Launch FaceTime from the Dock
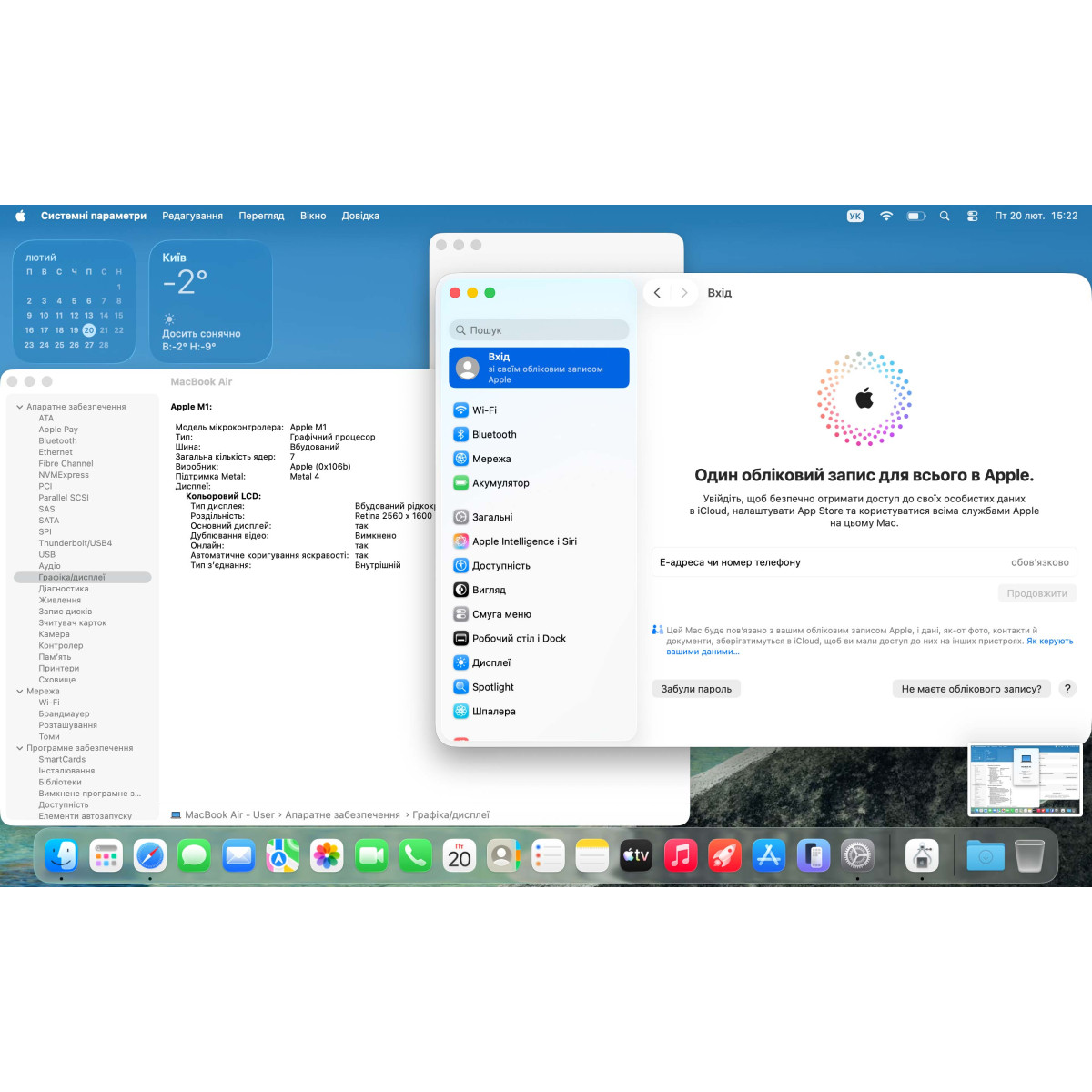 (x=371, y=855)
